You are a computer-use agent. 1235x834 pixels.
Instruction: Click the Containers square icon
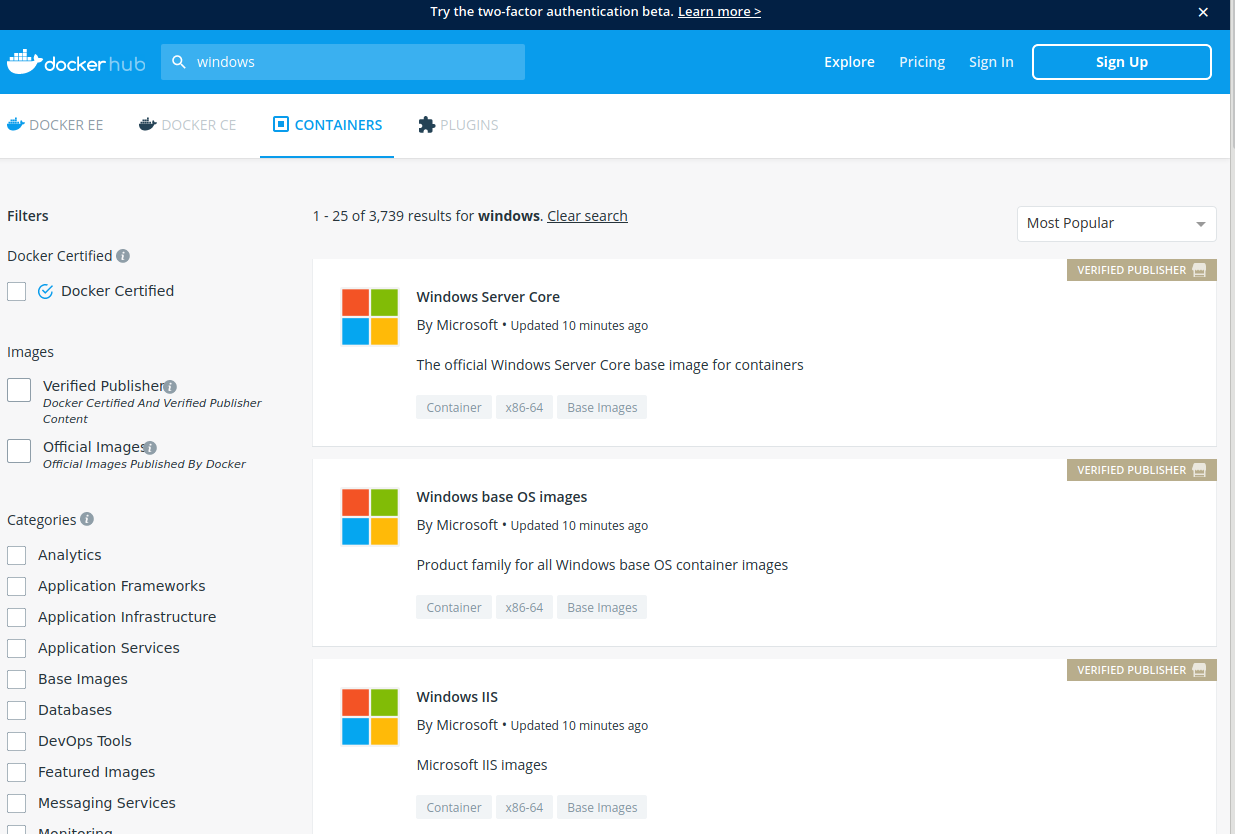pos(281,125)
